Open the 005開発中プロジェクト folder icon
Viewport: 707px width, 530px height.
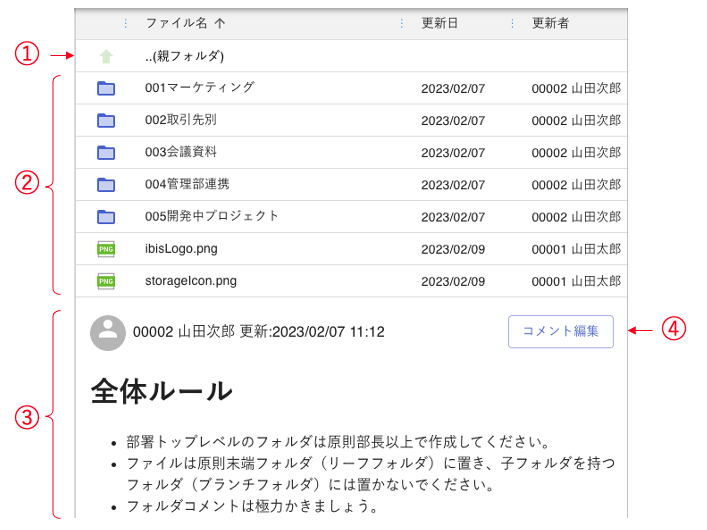point(106,216)
